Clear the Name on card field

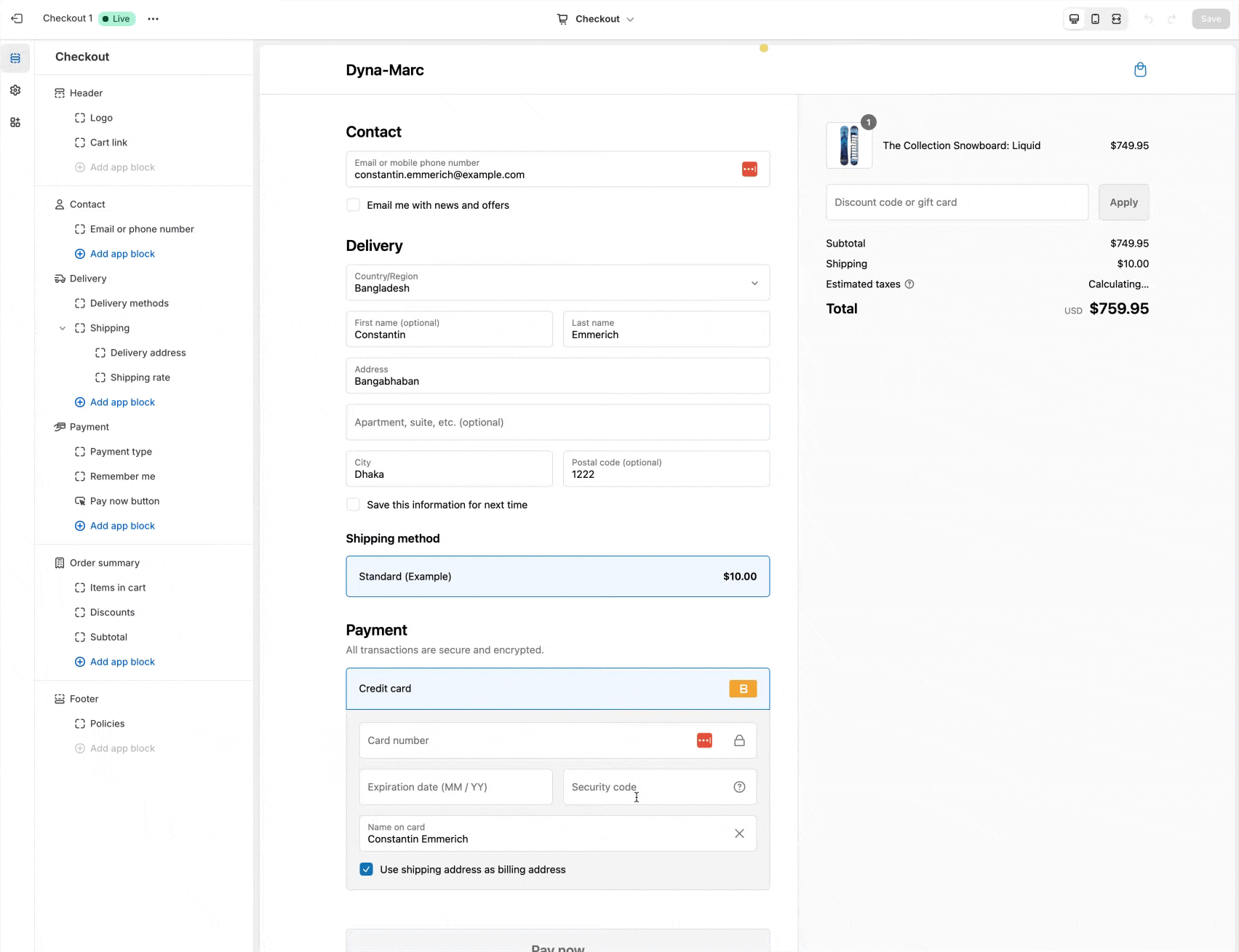click(x=739, y=833)
